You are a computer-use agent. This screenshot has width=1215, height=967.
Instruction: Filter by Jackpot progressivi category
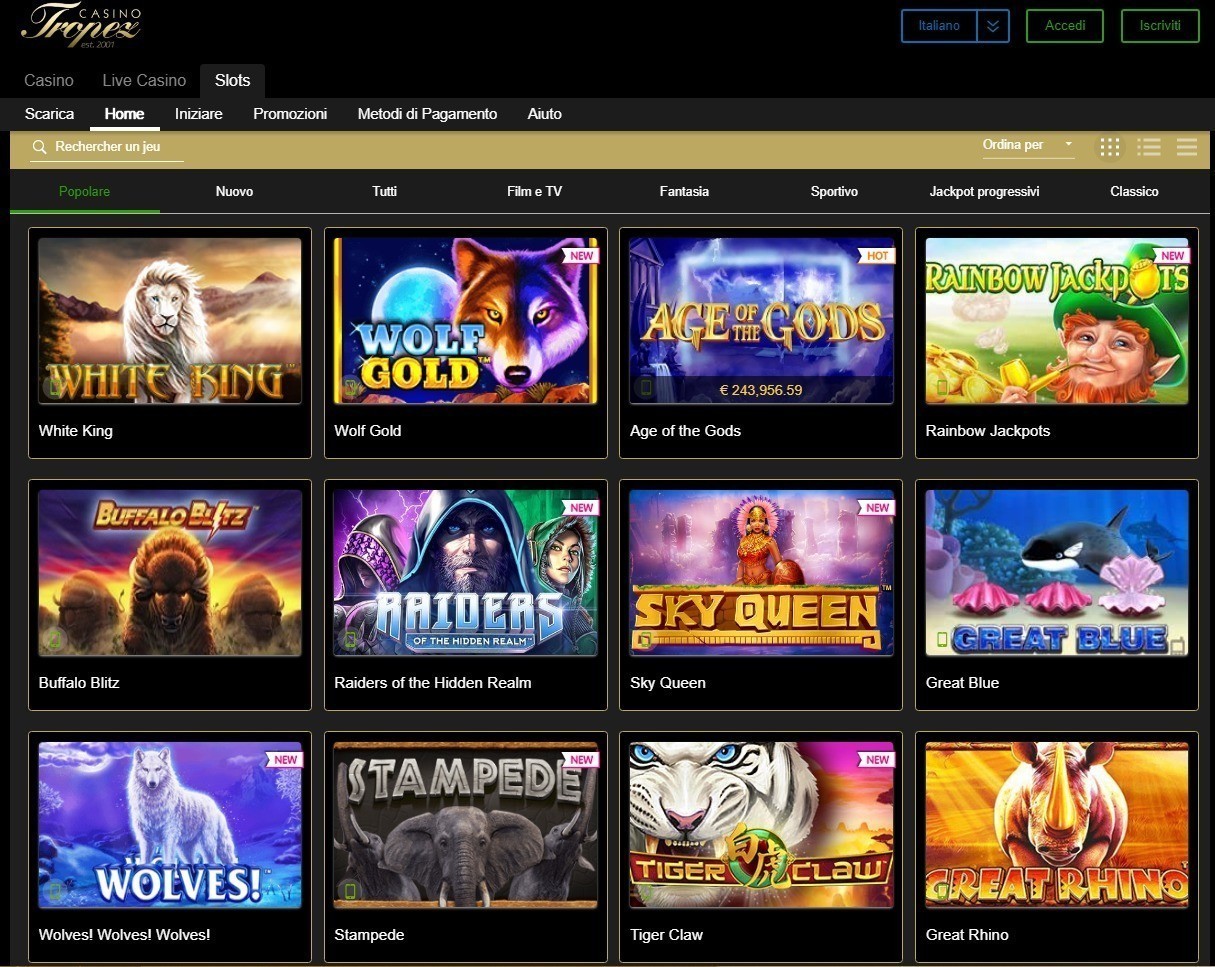point(985,191)
